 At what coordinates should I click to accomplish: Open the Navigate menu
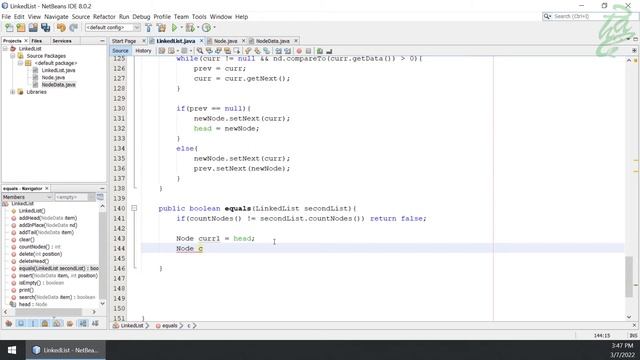(x=56, y=17)
